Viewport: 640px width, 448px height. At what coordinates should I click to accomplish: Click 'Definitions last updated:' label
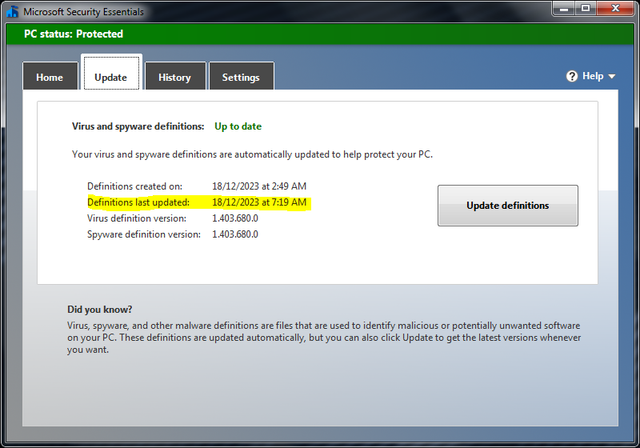pyautogui.click(x=138, y=202)
